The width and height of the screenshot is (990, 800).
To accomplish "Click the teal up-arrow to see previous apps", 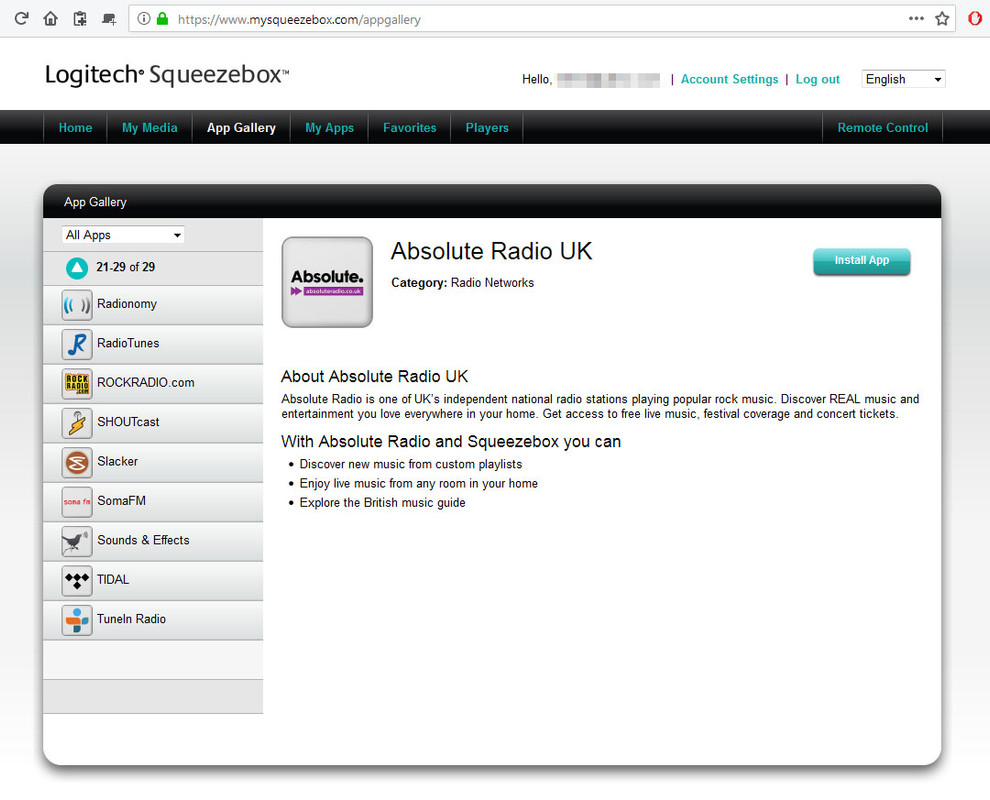I will tap(77, 268).
